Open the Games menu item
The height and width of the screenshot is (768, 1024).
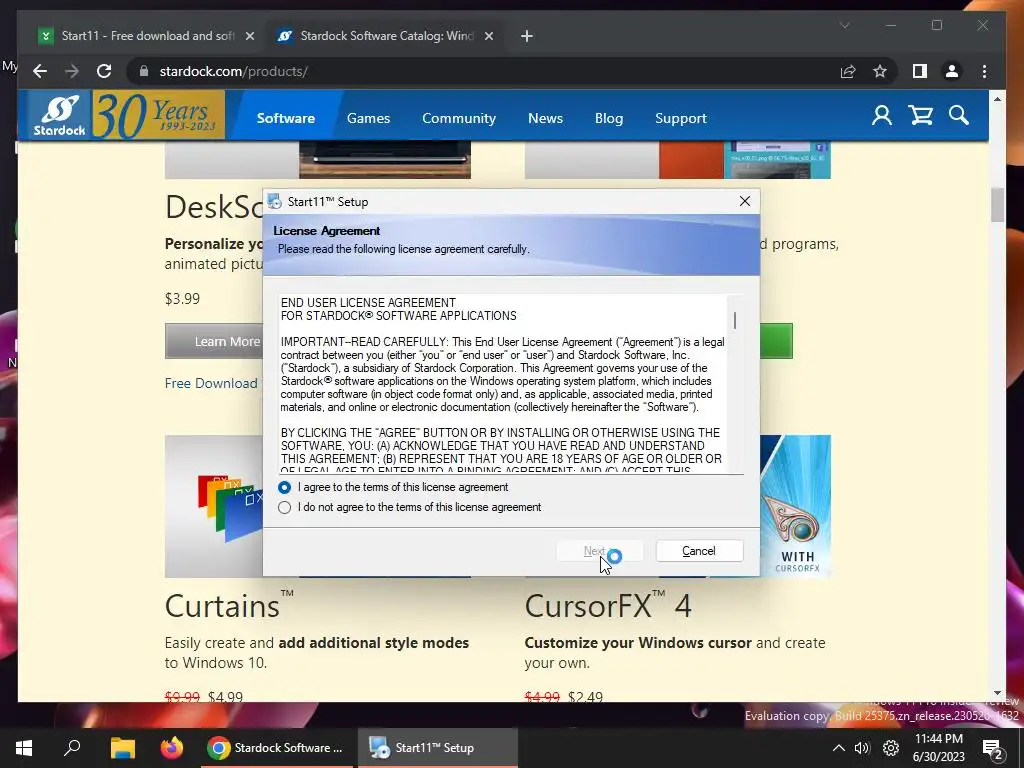tap(368, 118)
